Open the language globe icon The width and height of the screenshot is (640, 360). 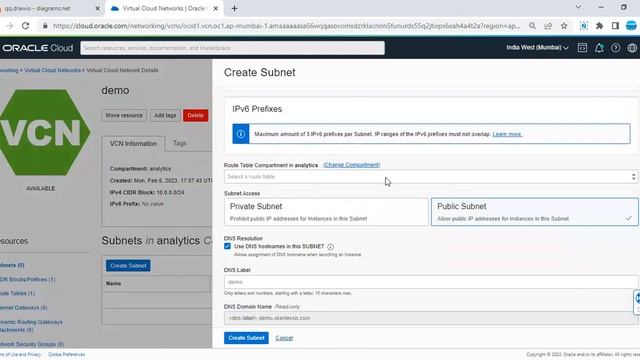(632, 48)
